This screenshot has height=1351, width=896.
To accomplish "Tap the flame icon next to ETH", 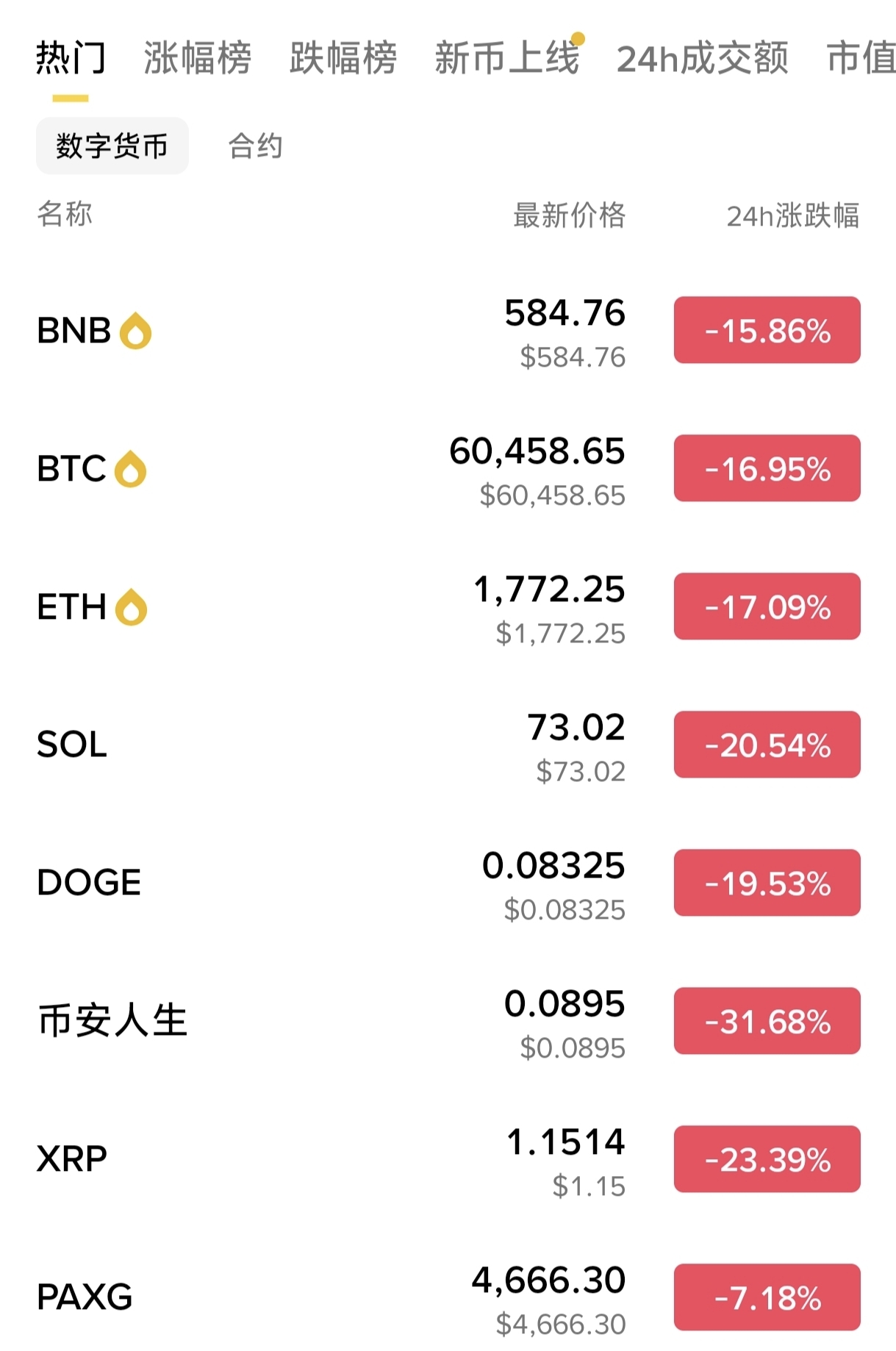I will [x=132, y=607].
